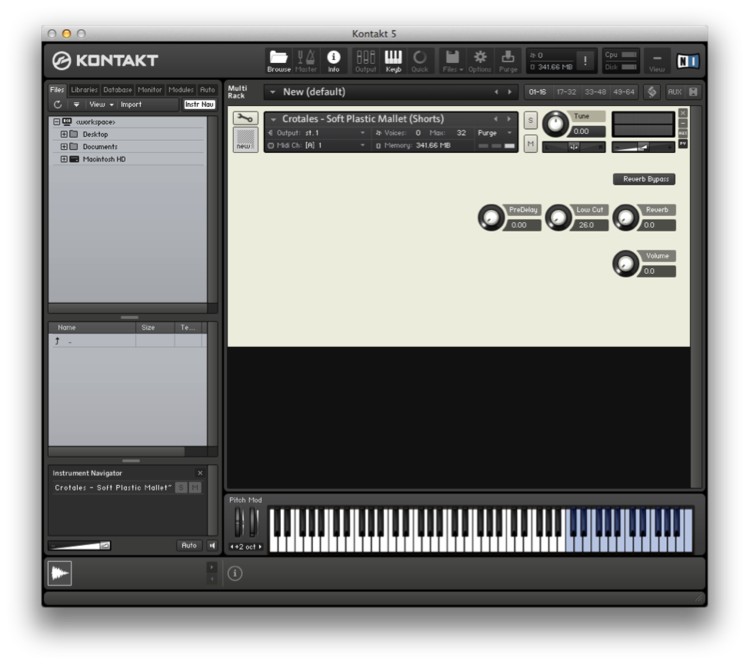Open the Master editor
Screen dimensions: 750x665
coord(306,61)
